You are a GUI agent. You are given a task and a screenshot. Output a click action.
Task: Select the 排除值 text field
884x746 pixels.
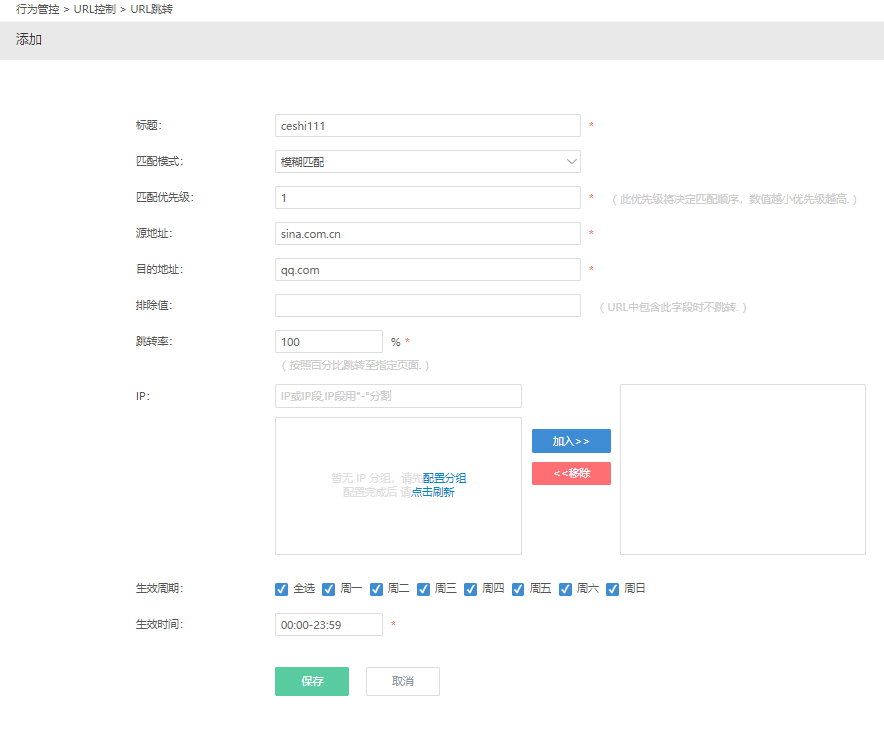pyautogui.click(x=427, y=306)
